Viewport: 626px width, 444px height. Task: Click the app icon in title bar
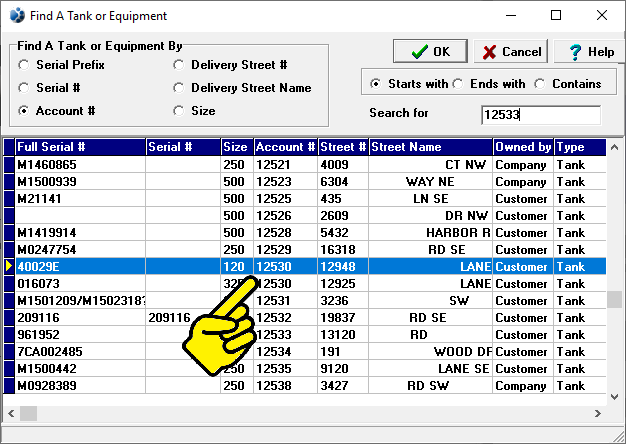coord(17,16)
